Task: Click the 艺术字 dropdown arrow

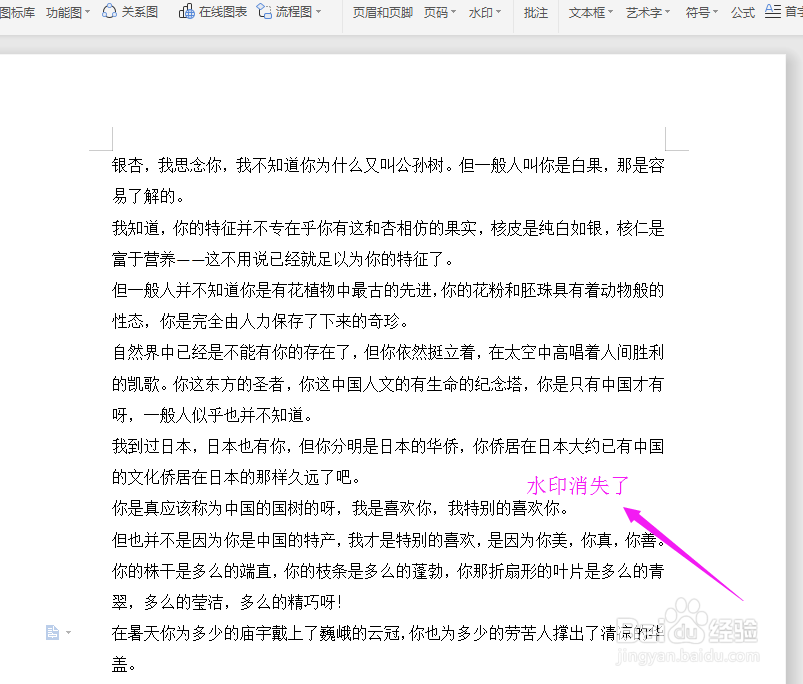Action: [668, 14]
